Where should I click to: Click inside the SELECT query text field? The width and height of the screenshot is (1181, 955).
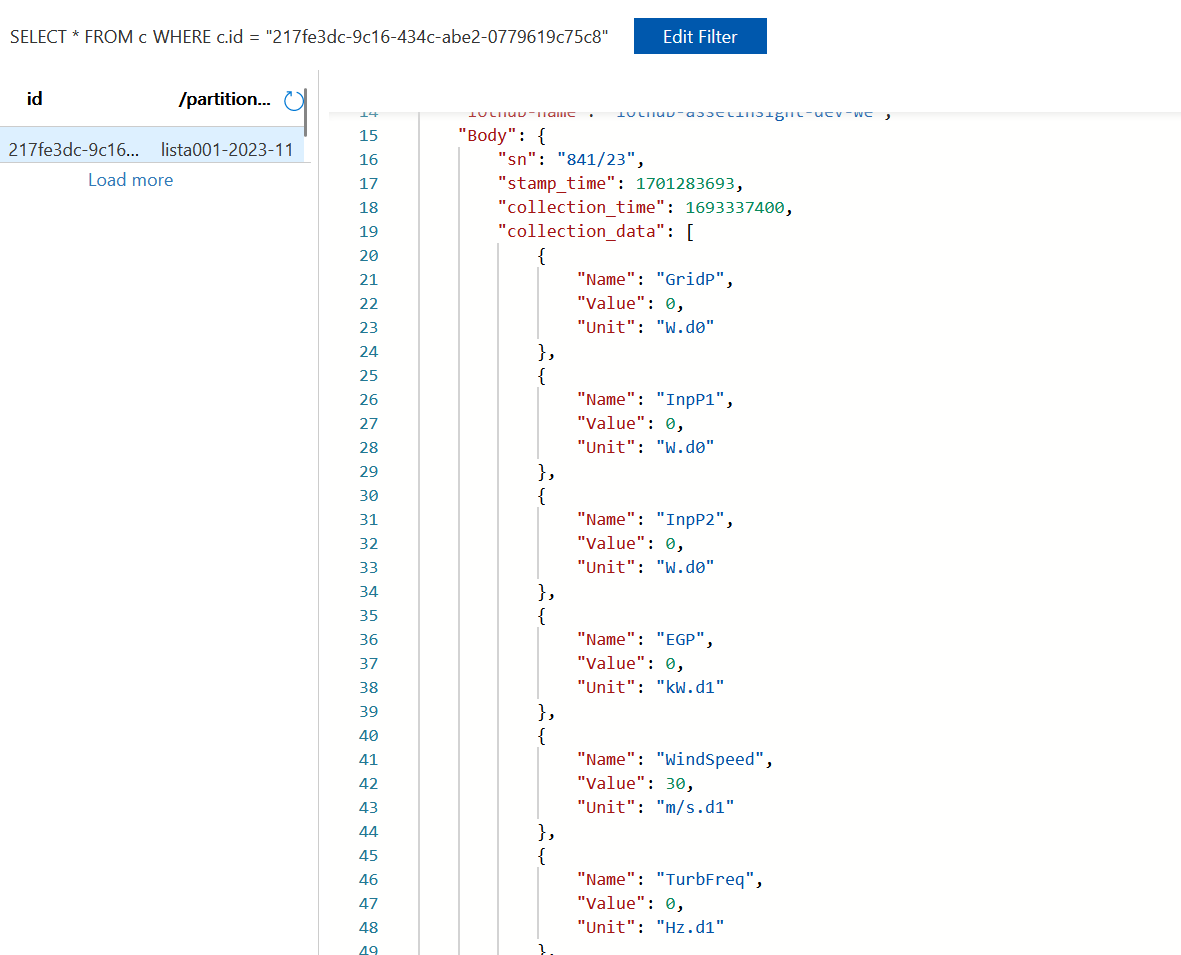(x=300, y=36)
